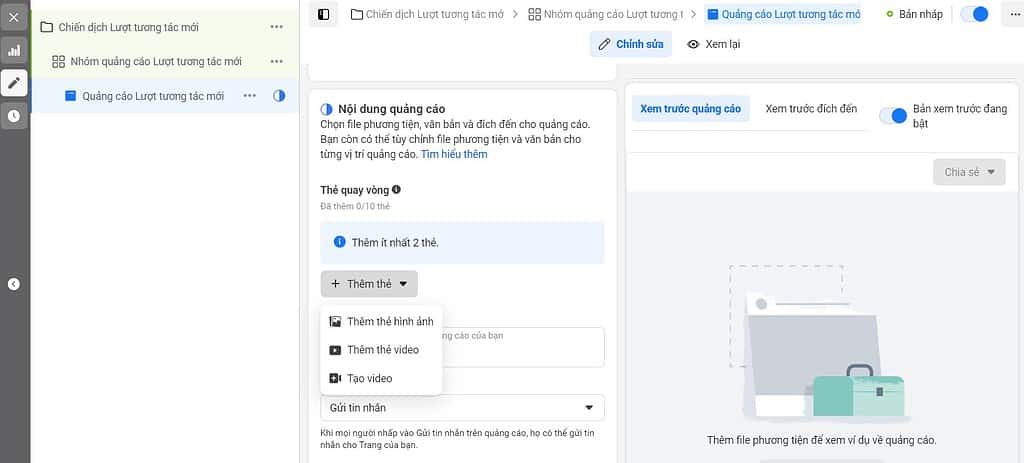The height and width of the screenshot is (463, 1024).
Task: Open the clock history icon
Action: 14,116
